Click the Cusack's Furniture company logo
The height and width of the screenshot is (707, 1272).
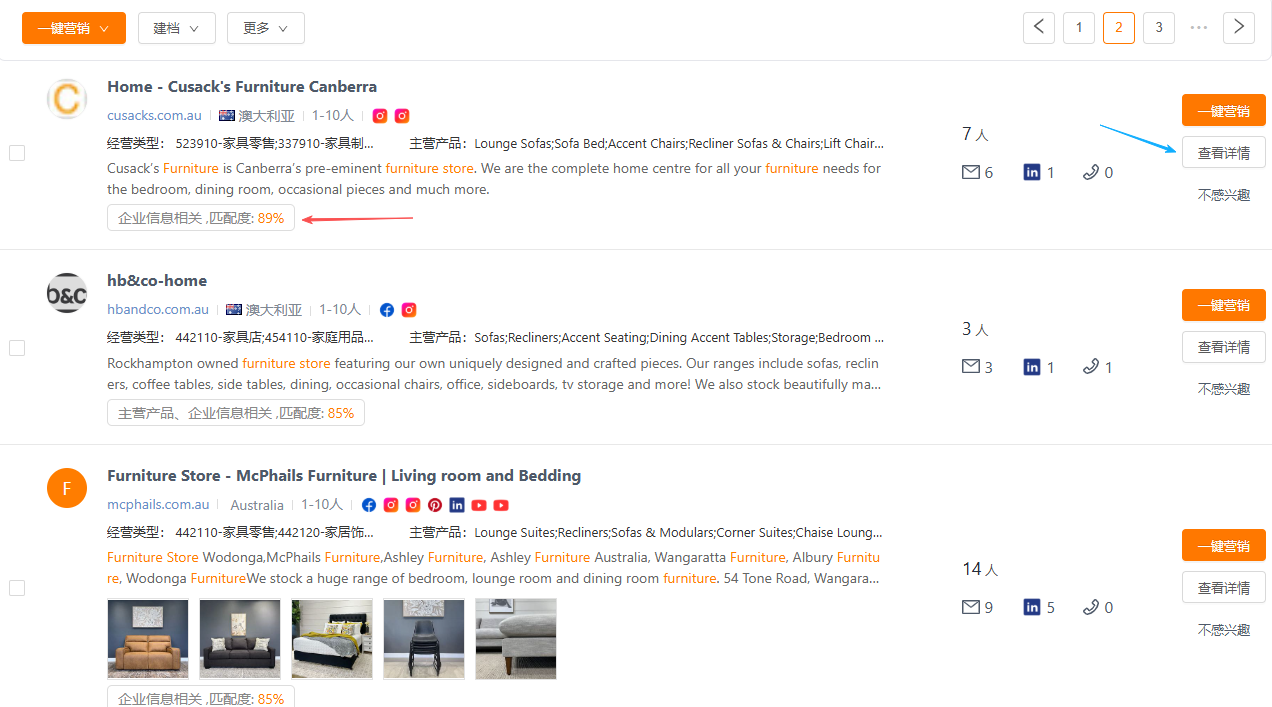pyautogui.click(x=67, y=99)
